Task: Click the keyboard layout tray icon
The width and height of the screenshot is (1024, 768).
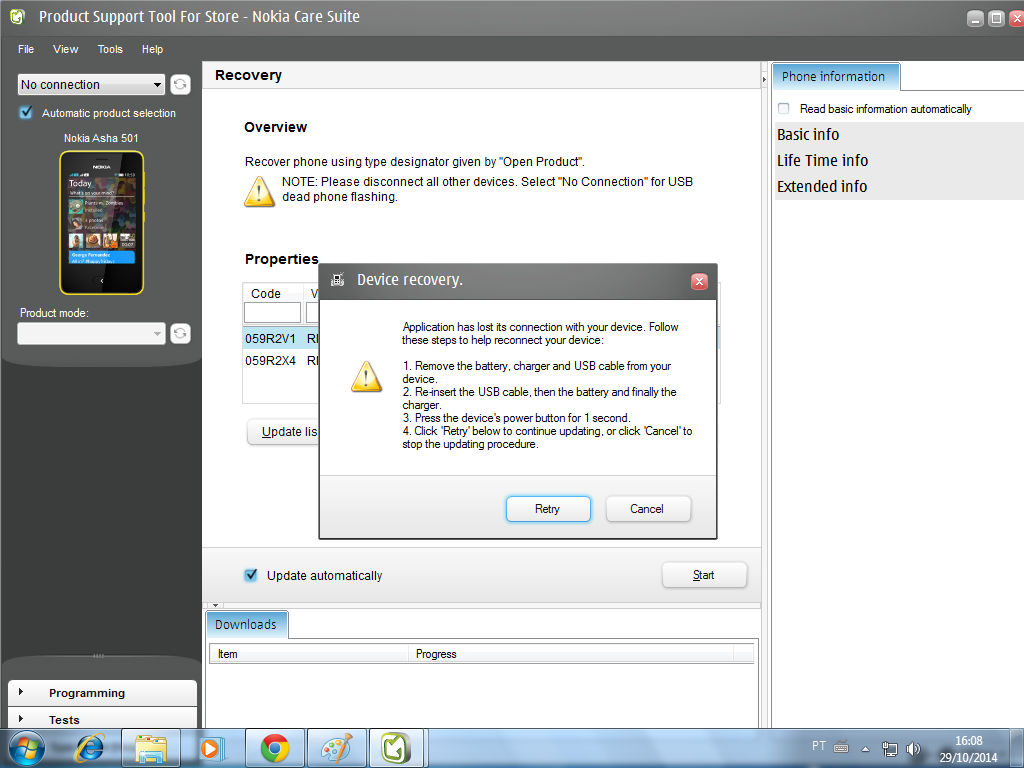Action: pos(841,746)
